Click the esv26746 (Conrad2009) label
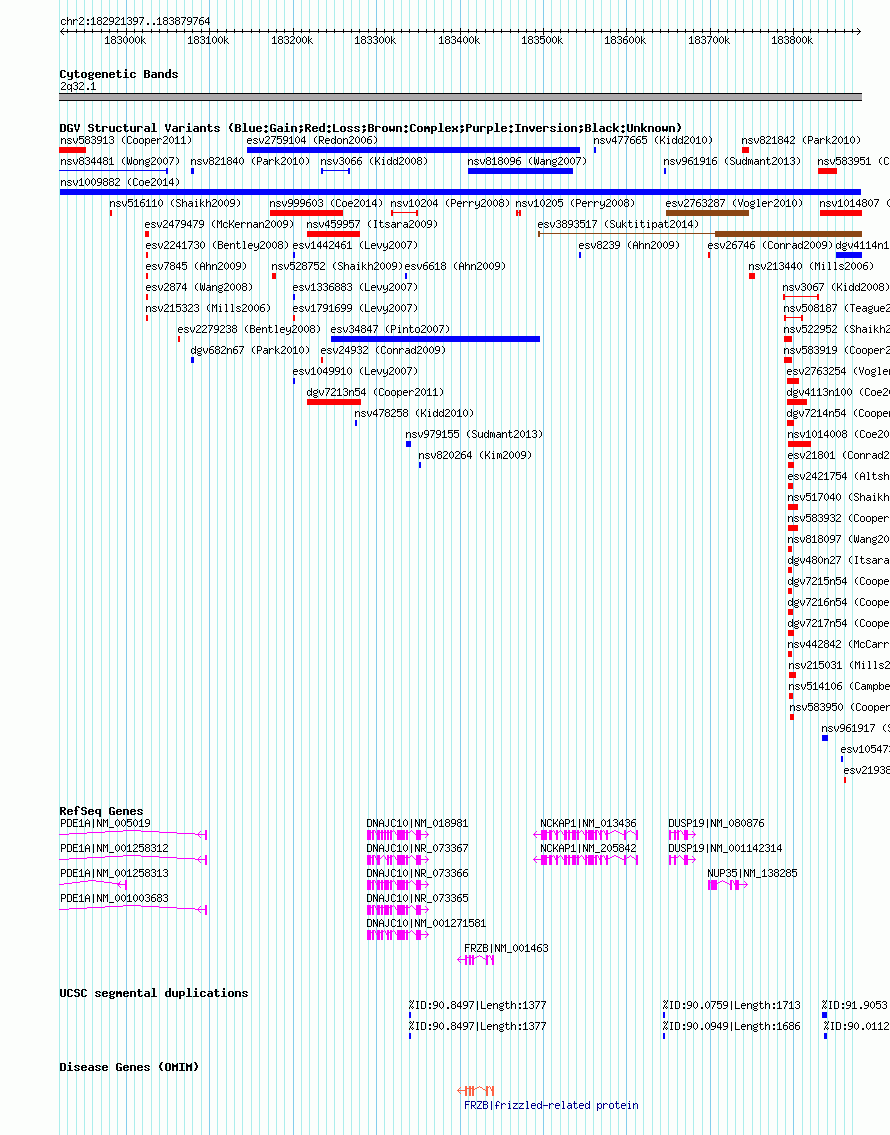890x1135 pixels. click(x=771, y=245)
